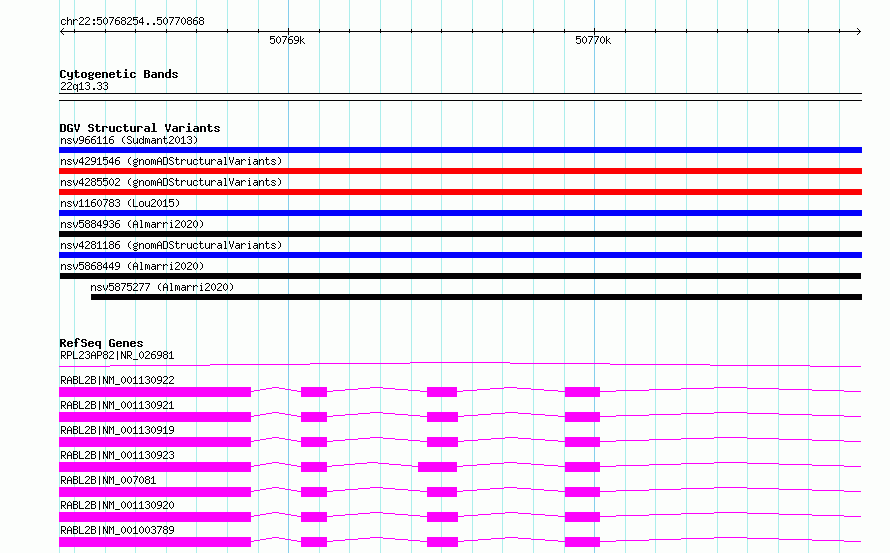
Task: Open the RABL2B|NM_001130923 transcript label
Action: click(x=117, y=455)
